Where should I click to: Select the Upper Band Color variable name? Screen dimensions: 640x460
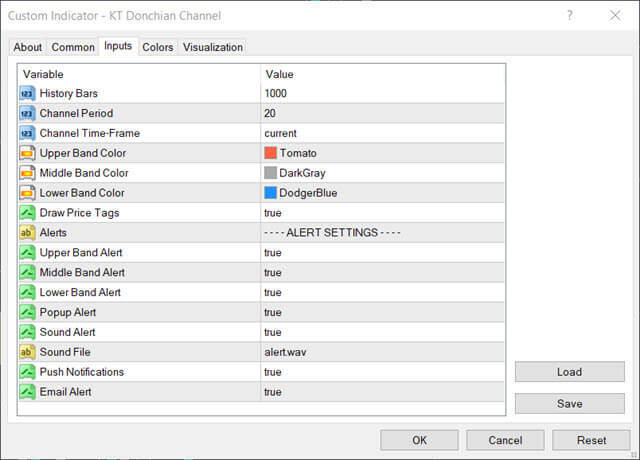pyautogui.click(x=83, y=153)
